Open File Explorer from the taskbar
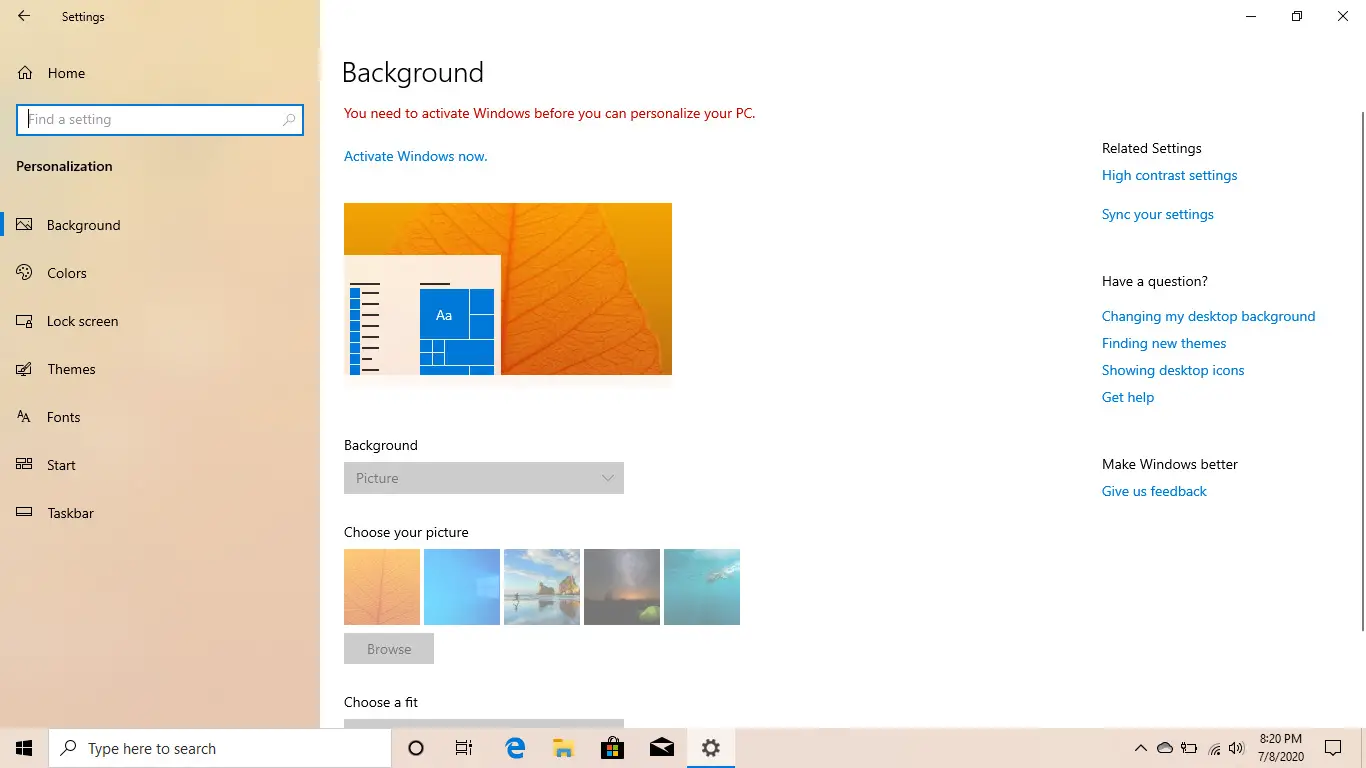 pyautogui.click(x=564, y=748)
